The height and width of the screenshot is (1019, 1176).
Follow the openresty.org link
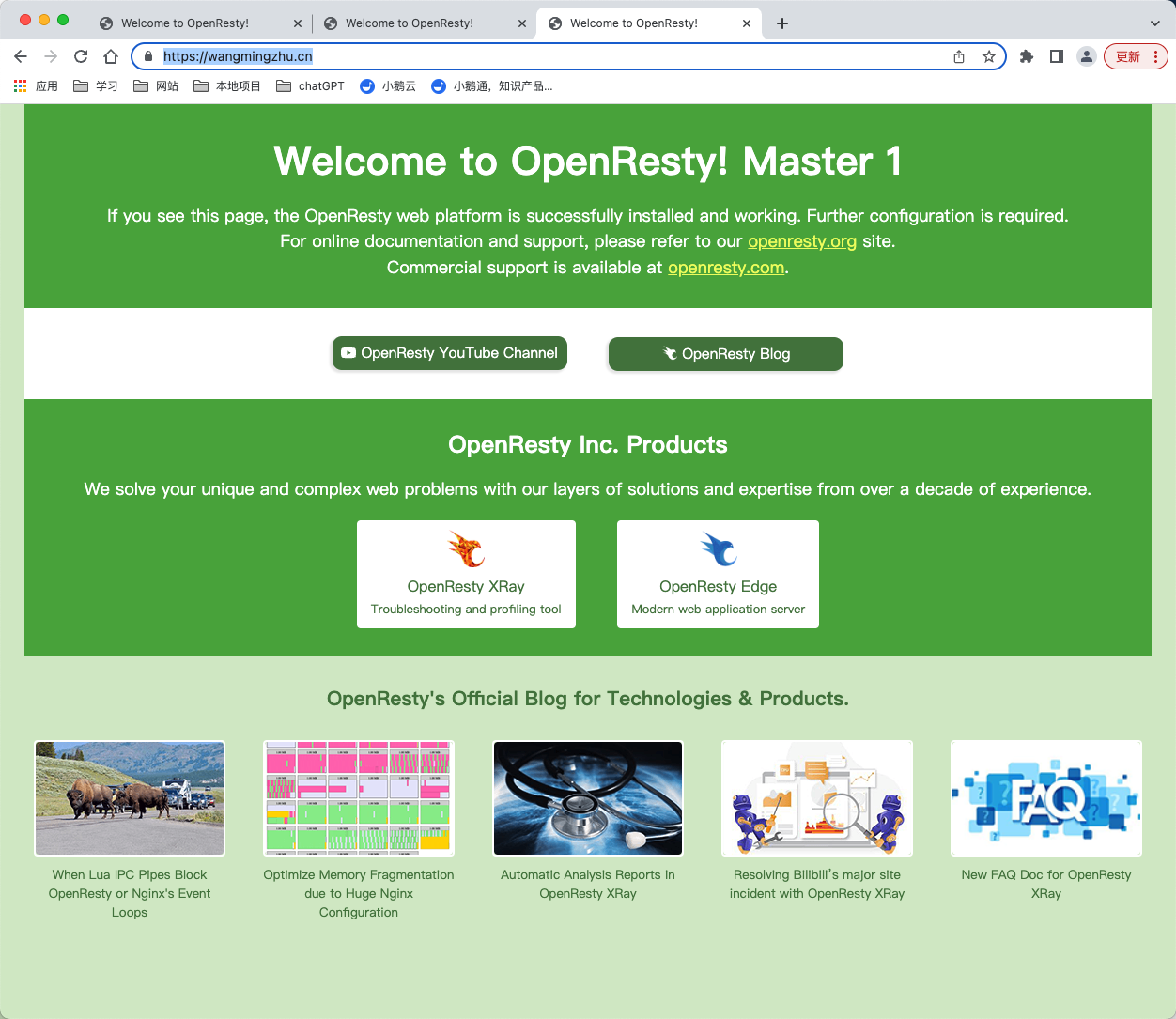point(802,241)
